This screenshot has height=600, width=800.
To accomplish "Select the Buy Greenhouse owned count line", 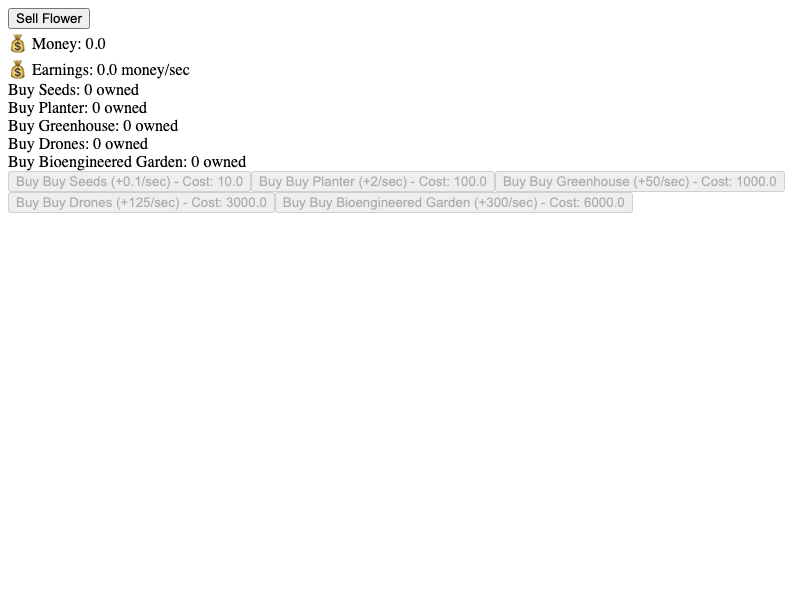I will click(x=93, y=126).
